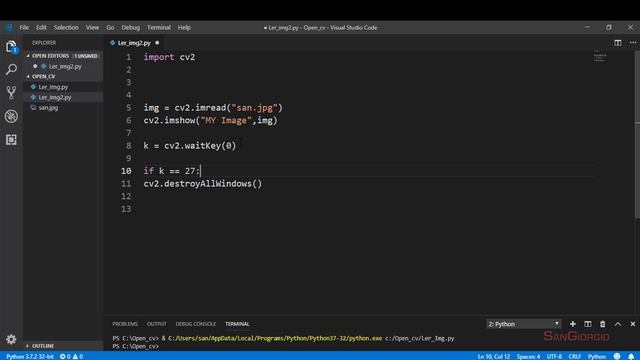Open the Search view in activity bar

pyautogui.click(x=11, y=69)
